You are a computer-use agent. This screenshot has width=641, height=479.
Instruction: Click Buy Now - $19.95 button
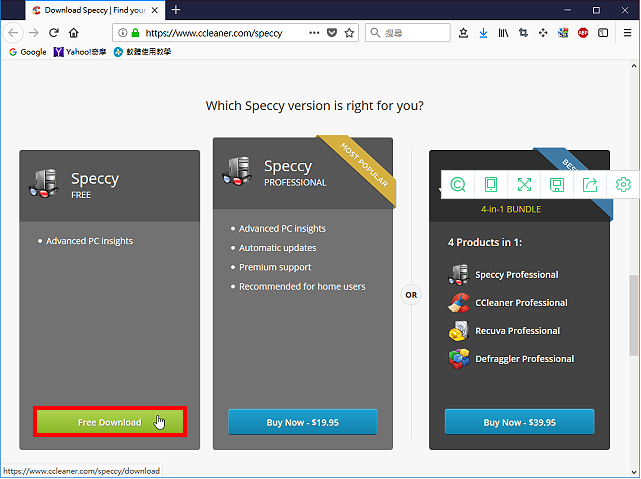click(x=303, y=422)
